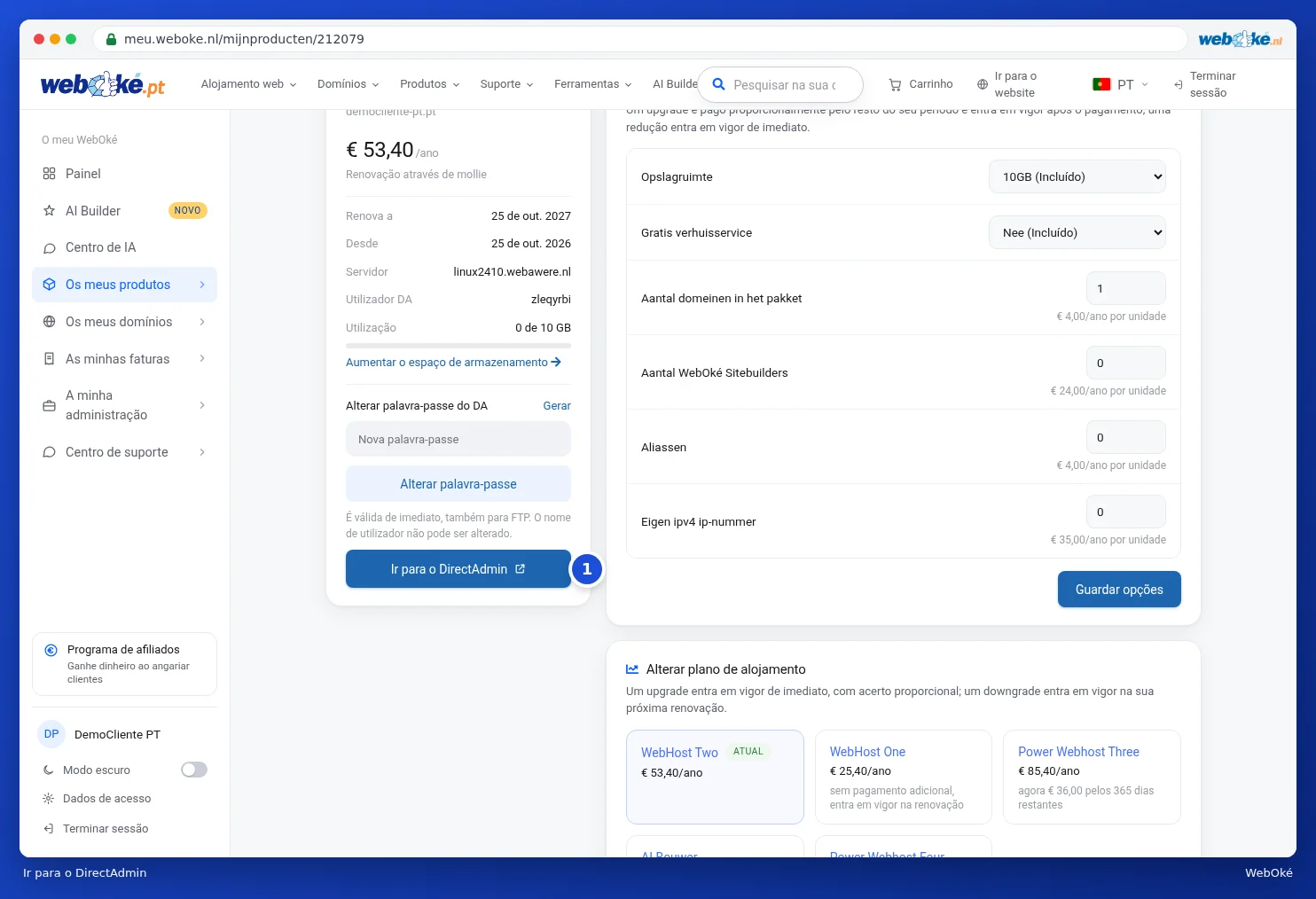Click the Centro de suporte bubble icon

49,452
